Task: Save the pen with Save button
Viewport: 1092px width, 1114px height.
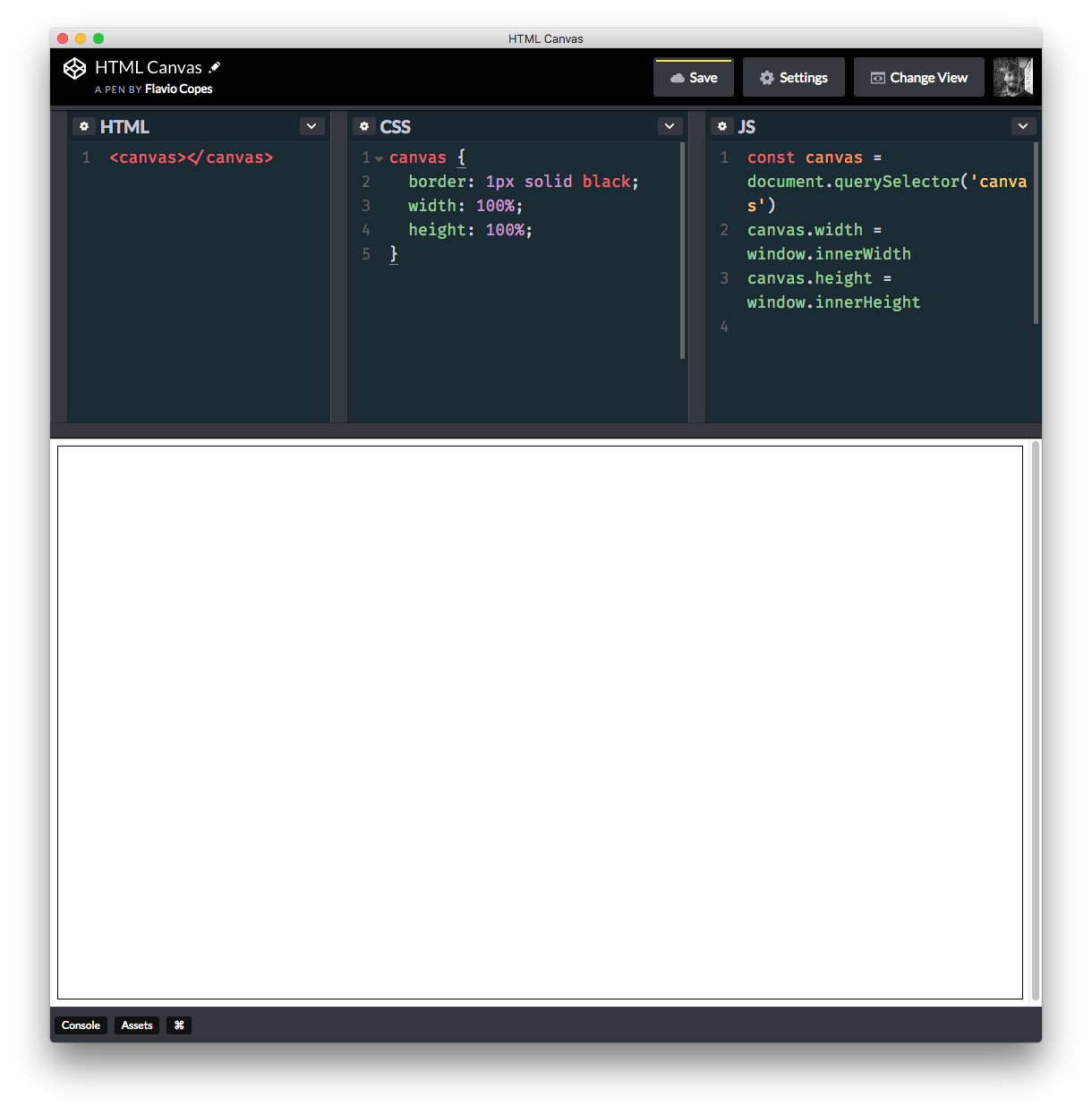Action: (694, 78)
